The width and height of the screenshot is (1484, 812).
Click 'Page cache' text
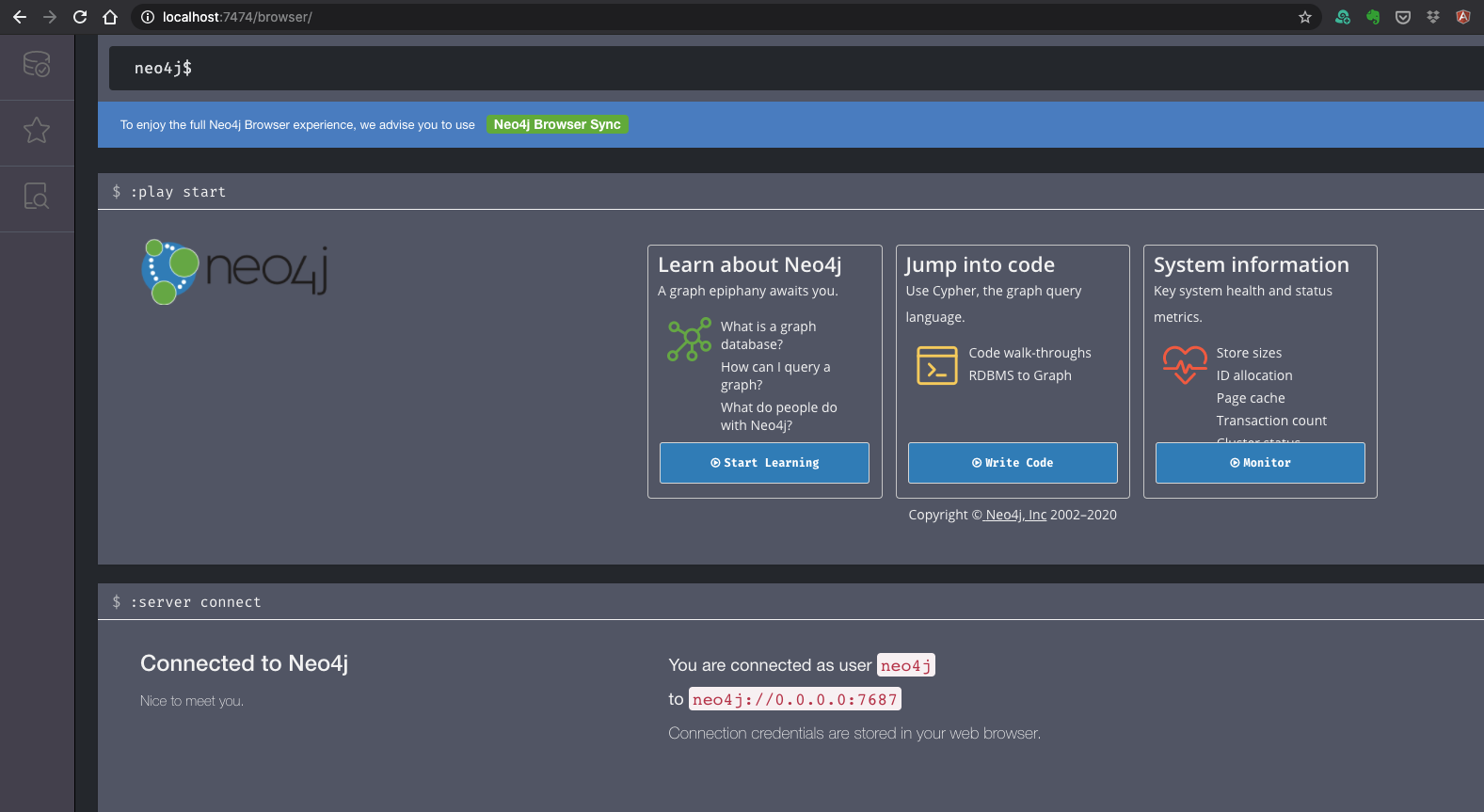point(1250,398)
